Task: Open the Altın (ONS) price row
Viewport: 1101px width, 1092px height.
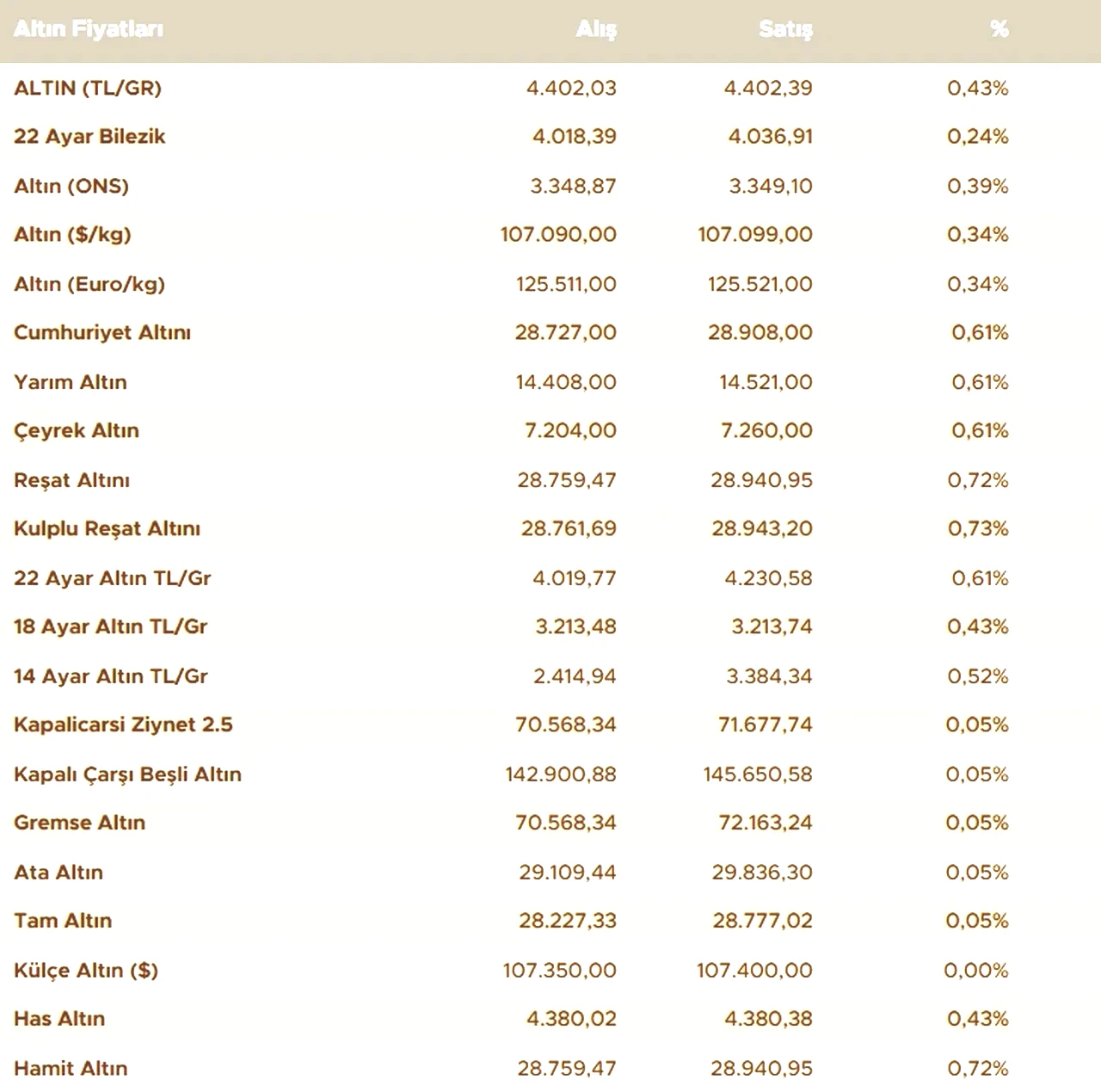Action: (550, 186)
